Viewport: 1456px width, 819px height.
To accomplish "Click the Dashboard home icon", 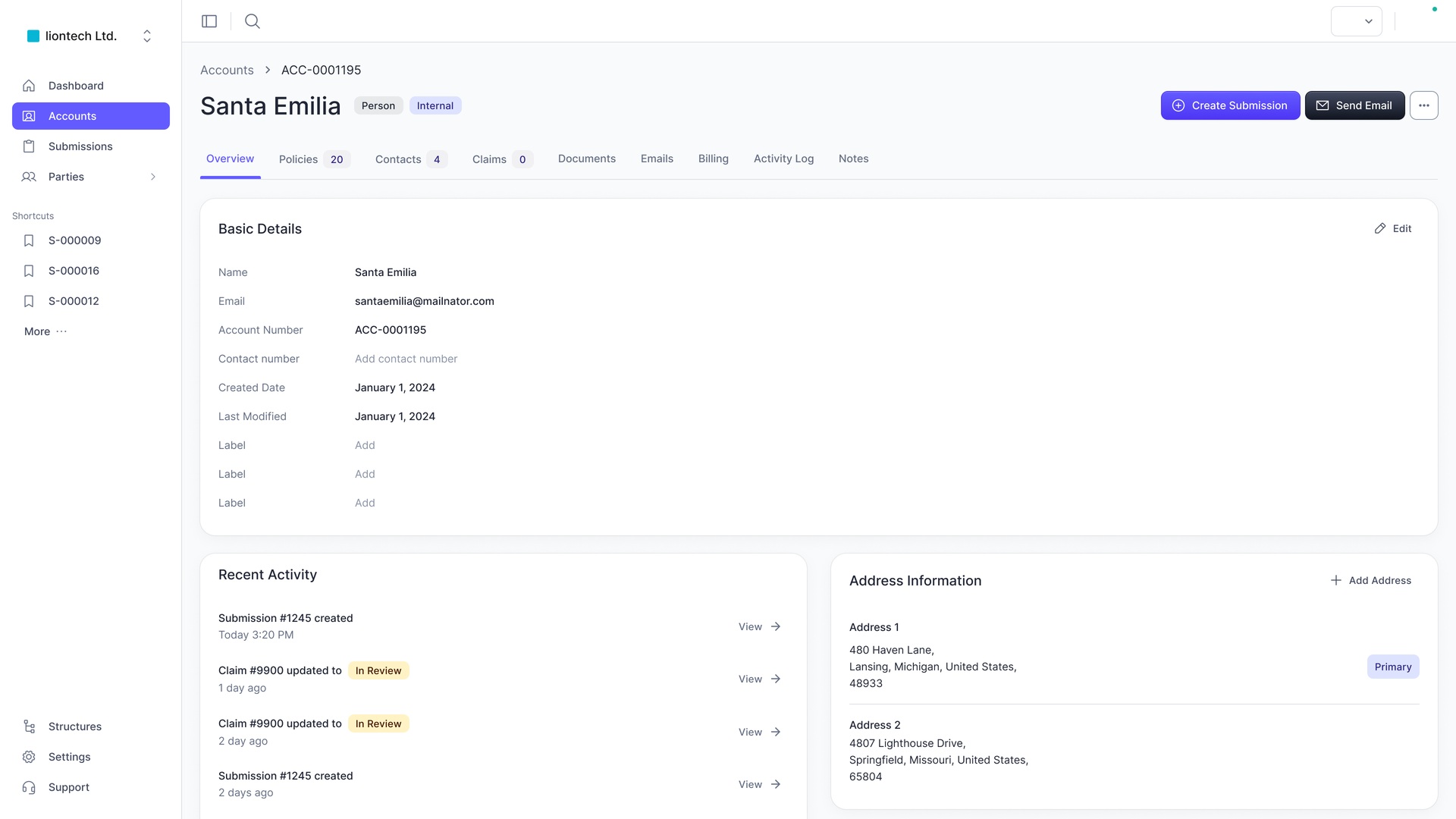I will (x=29, y=86).
